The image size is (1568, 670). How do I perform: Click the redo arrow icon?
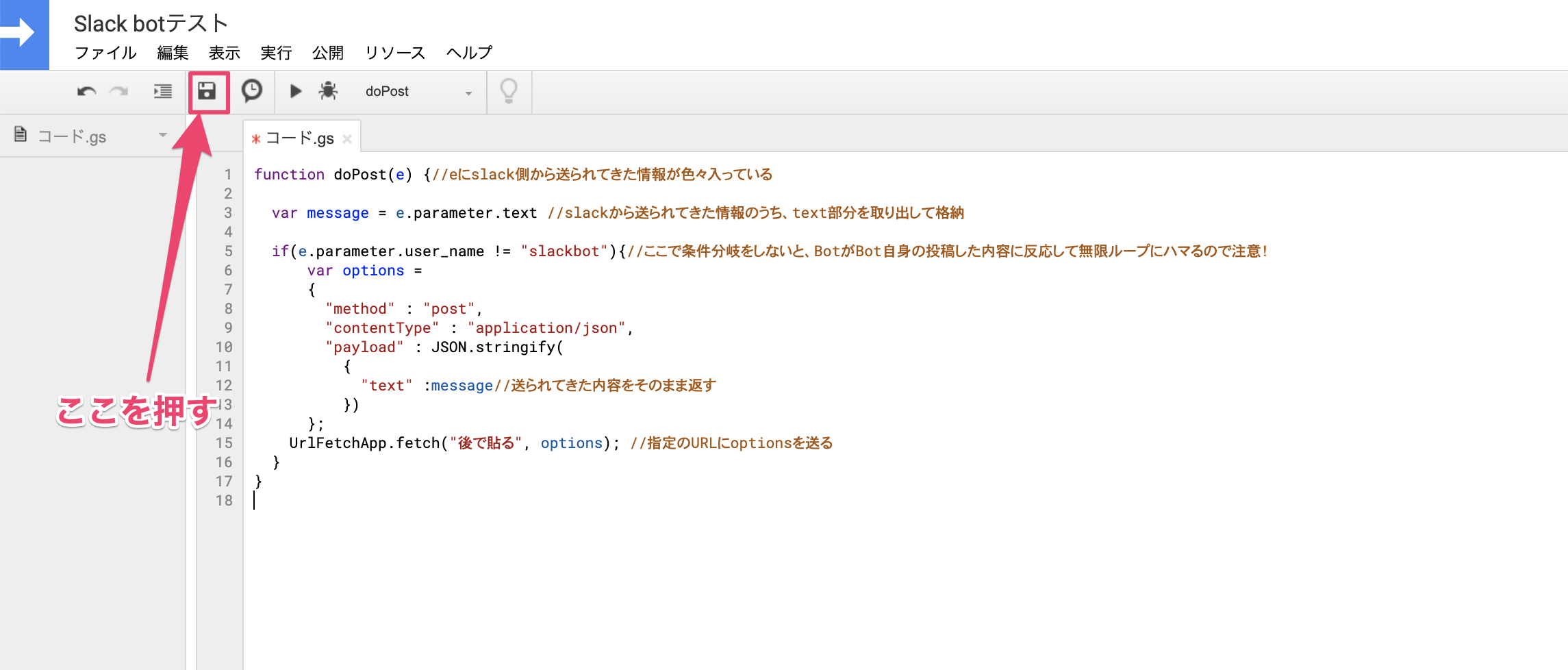point(119,91)
